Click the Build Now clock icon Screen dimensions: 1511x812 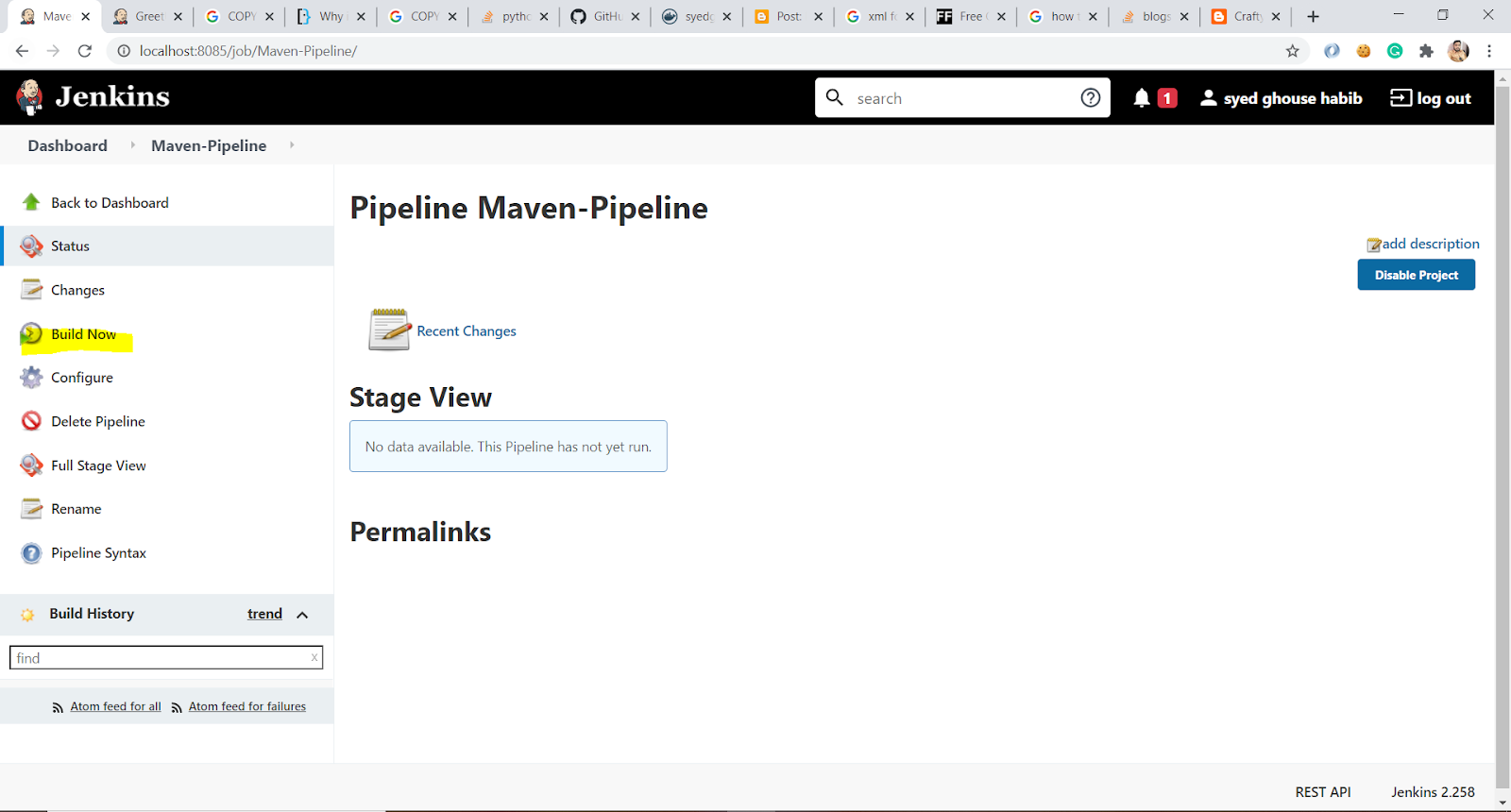31,333
